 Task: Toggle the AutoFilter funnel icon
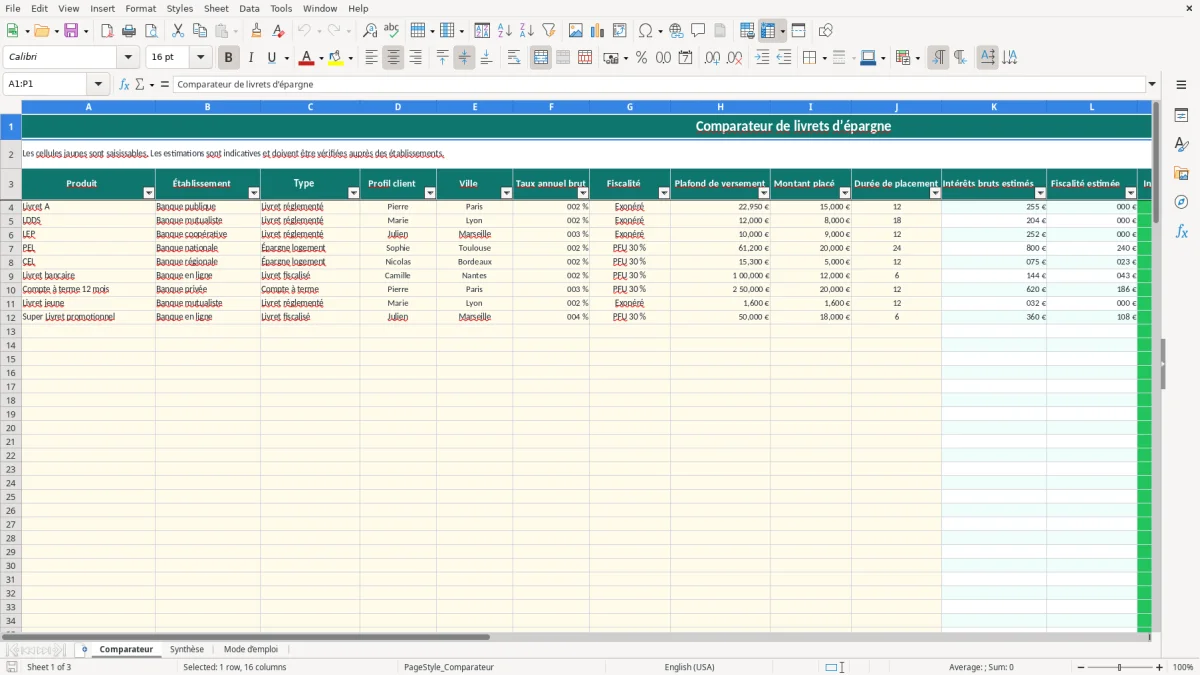click(549, 31)
